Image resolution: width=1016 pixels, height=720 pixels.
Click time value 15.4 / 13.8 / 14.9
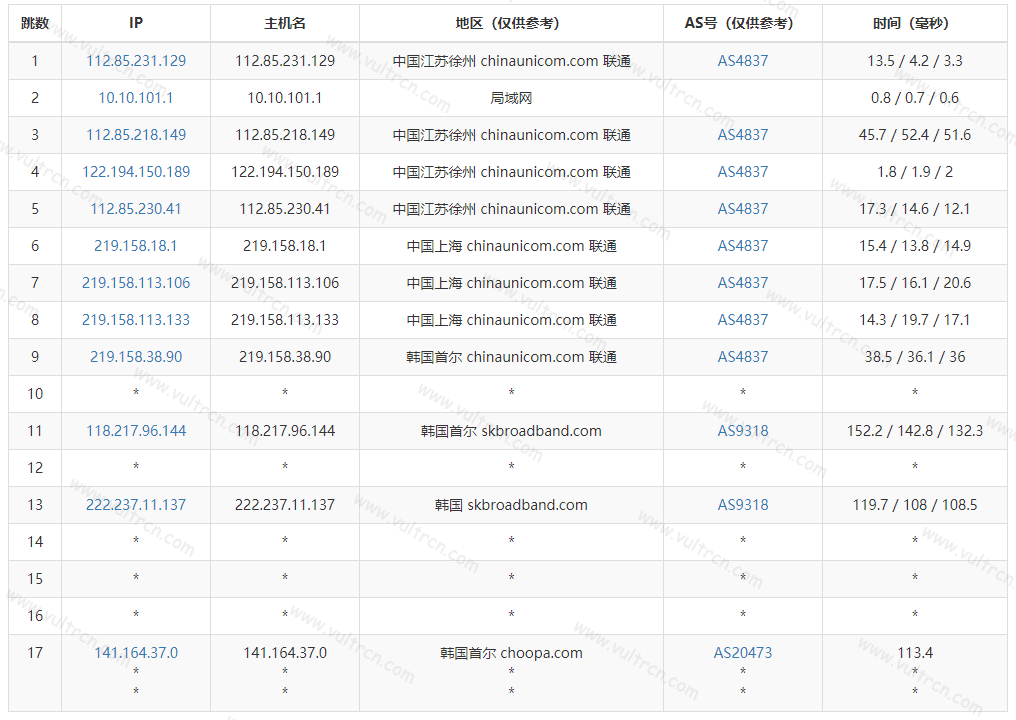914,246
